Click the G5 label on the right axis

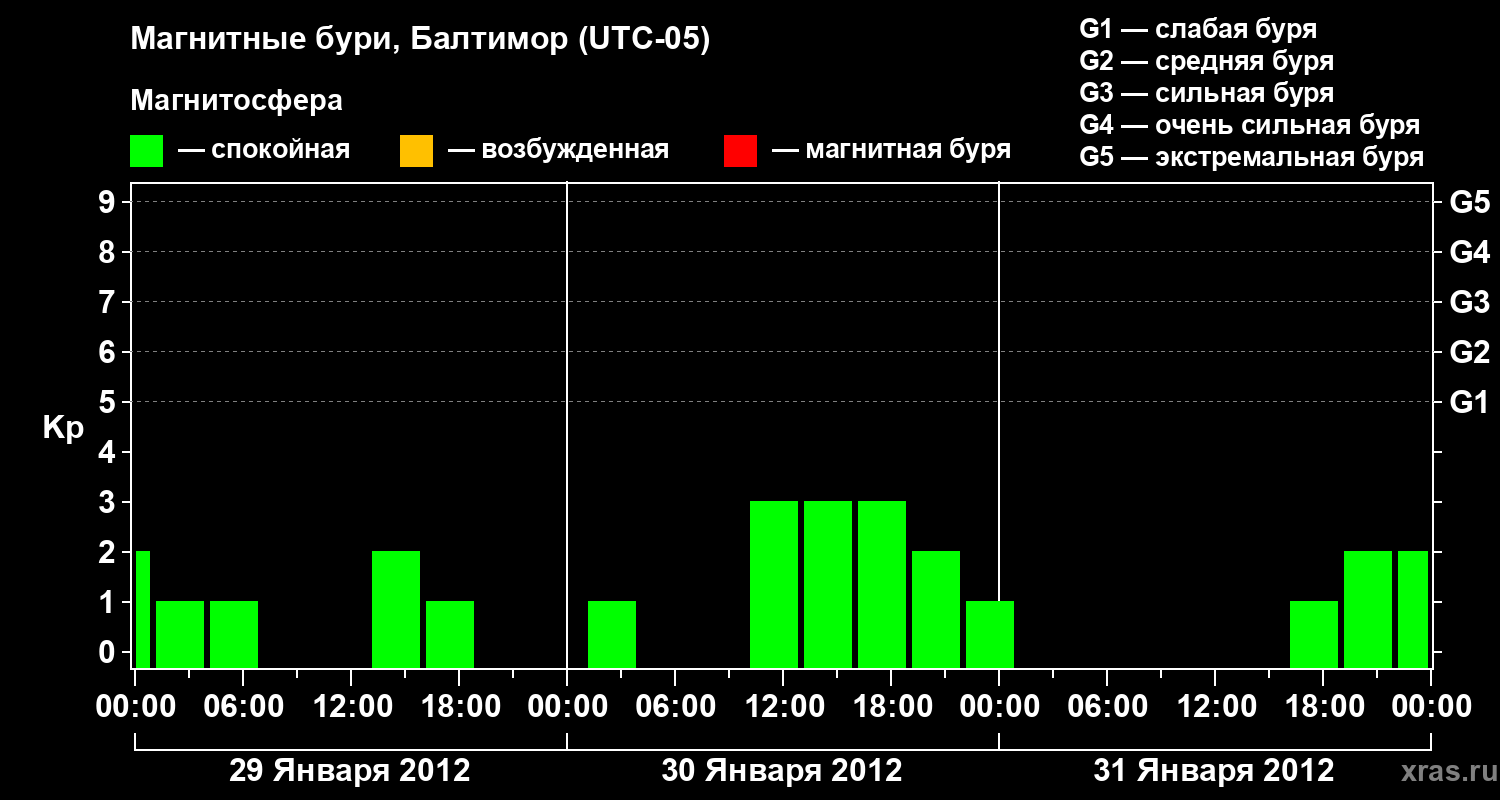click(x=1470, y=202)
